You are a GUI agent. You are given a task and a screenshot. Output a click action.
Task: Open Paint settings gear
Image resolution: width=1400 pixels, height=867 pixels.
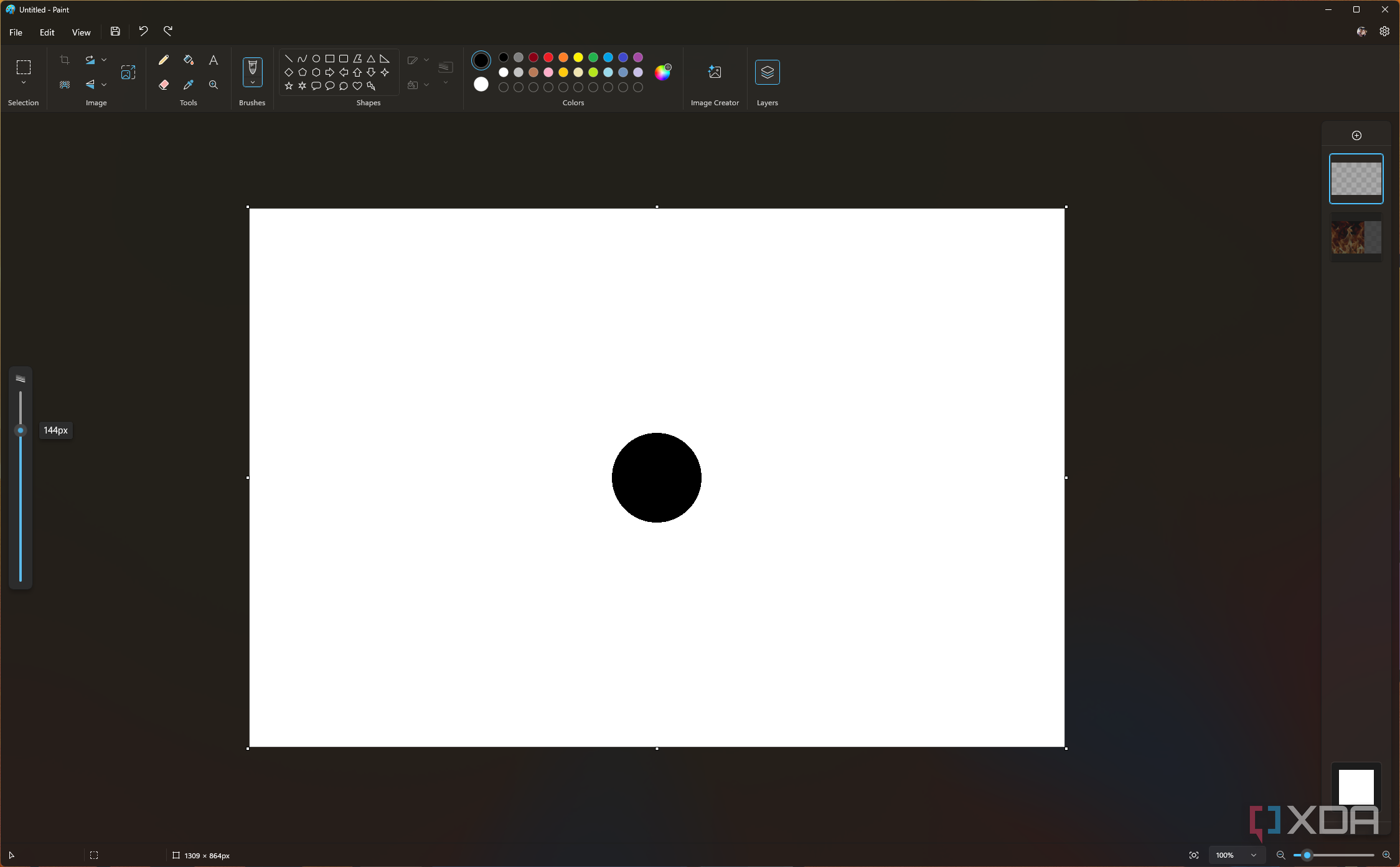point(1384,31)
